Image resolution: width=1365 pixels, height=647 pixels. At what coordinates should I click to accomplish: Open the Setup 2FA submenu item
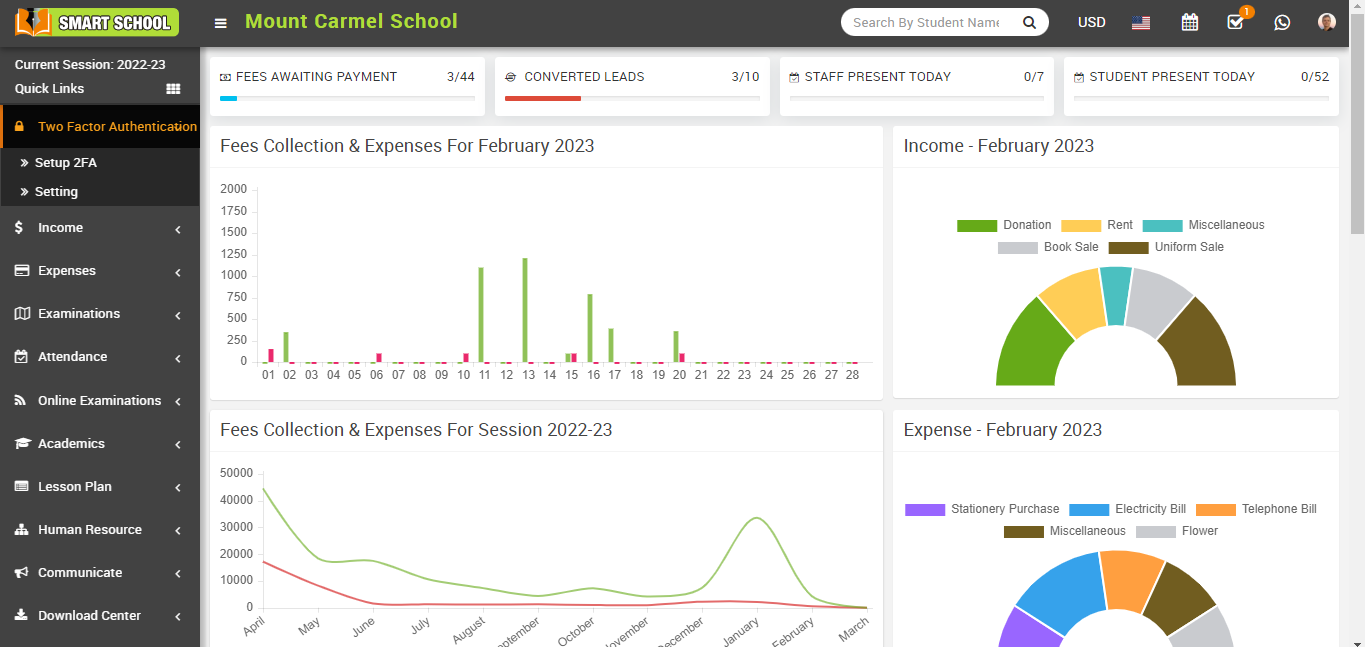pyautogui.click(x=65, y=163)
